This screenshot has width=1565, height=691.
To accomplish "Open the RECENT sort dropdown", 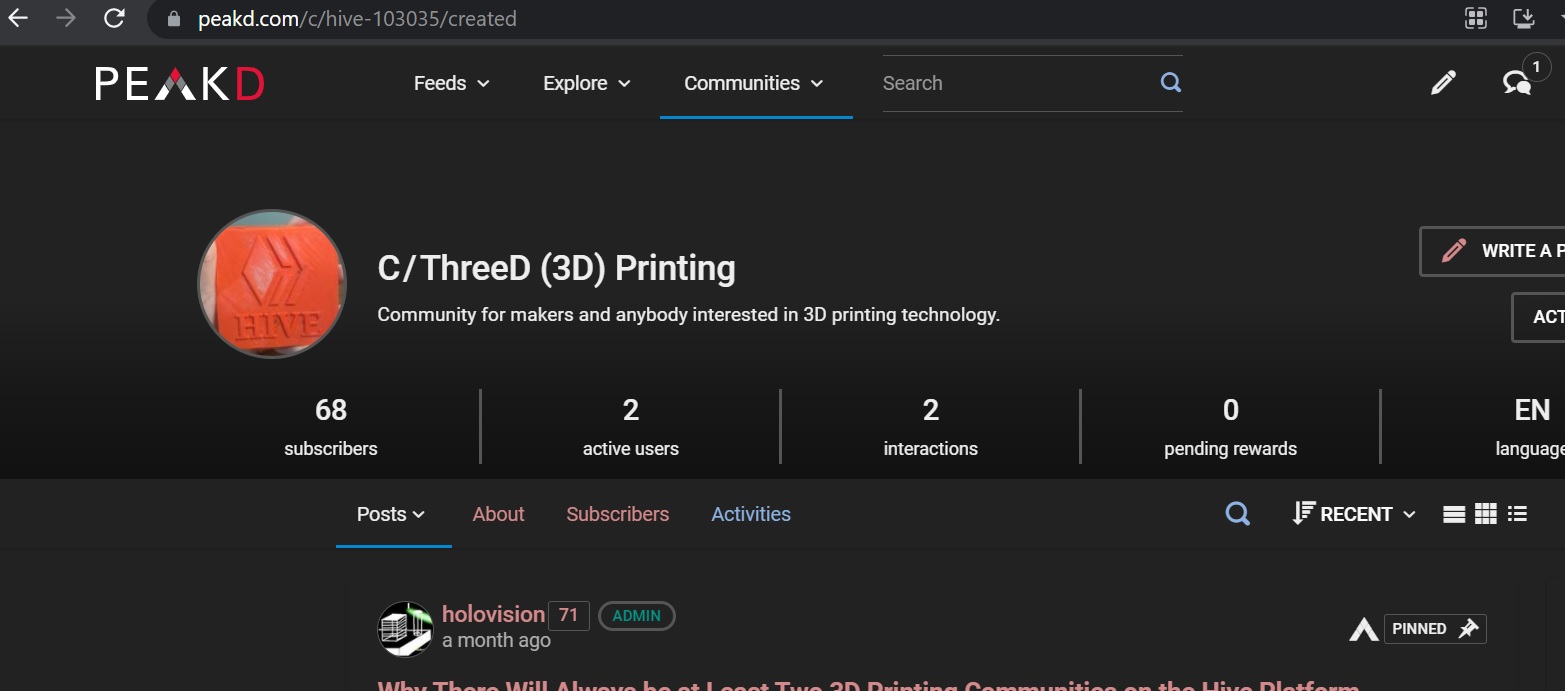I will (1354, 514).
